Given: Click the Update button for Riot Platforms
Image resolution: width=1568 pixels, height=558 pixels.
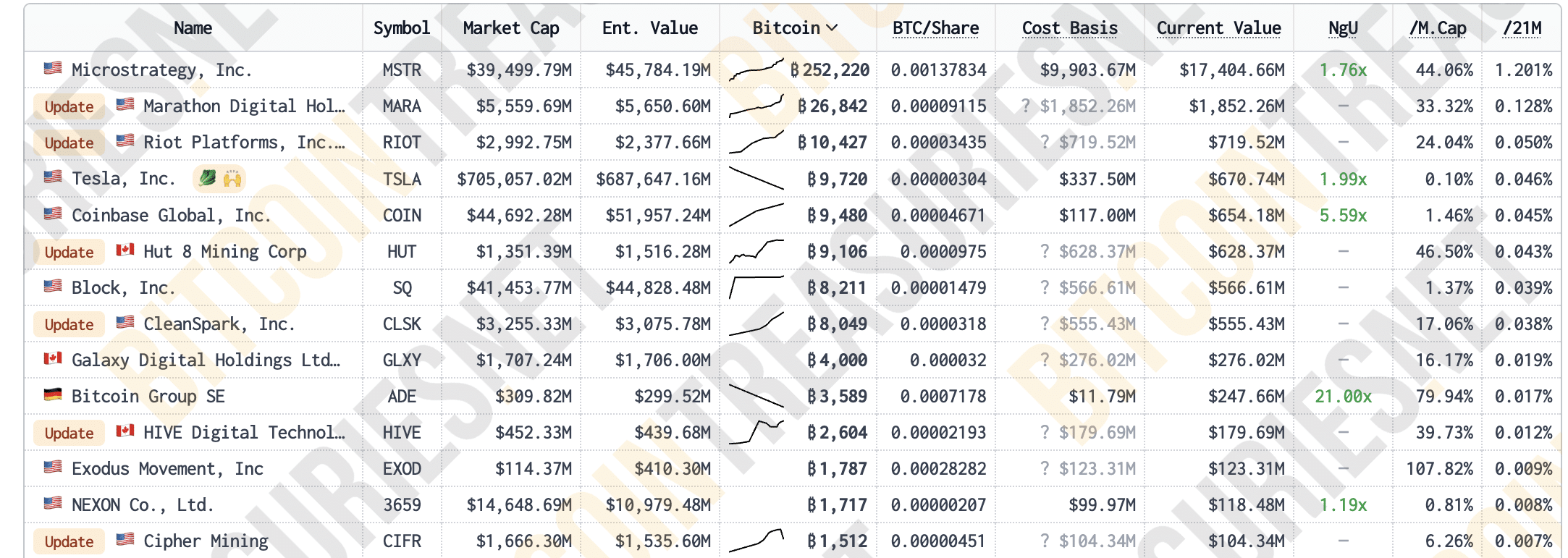Looking at the screenshot, I should click(69, 143).
